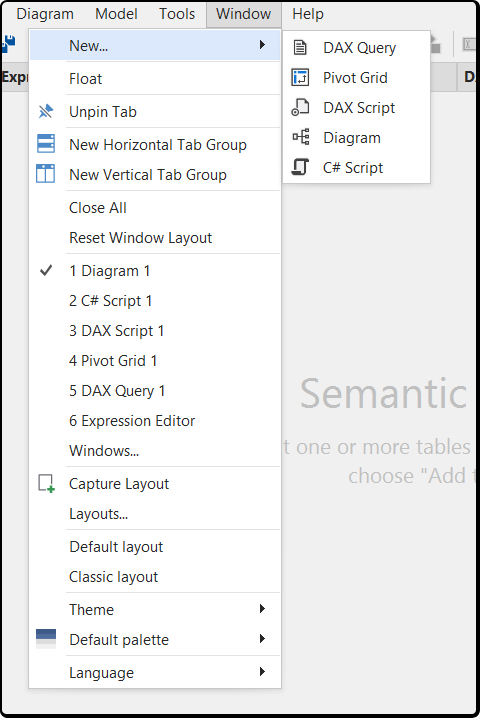Switch to window 5 DAX Query 1

155,391
